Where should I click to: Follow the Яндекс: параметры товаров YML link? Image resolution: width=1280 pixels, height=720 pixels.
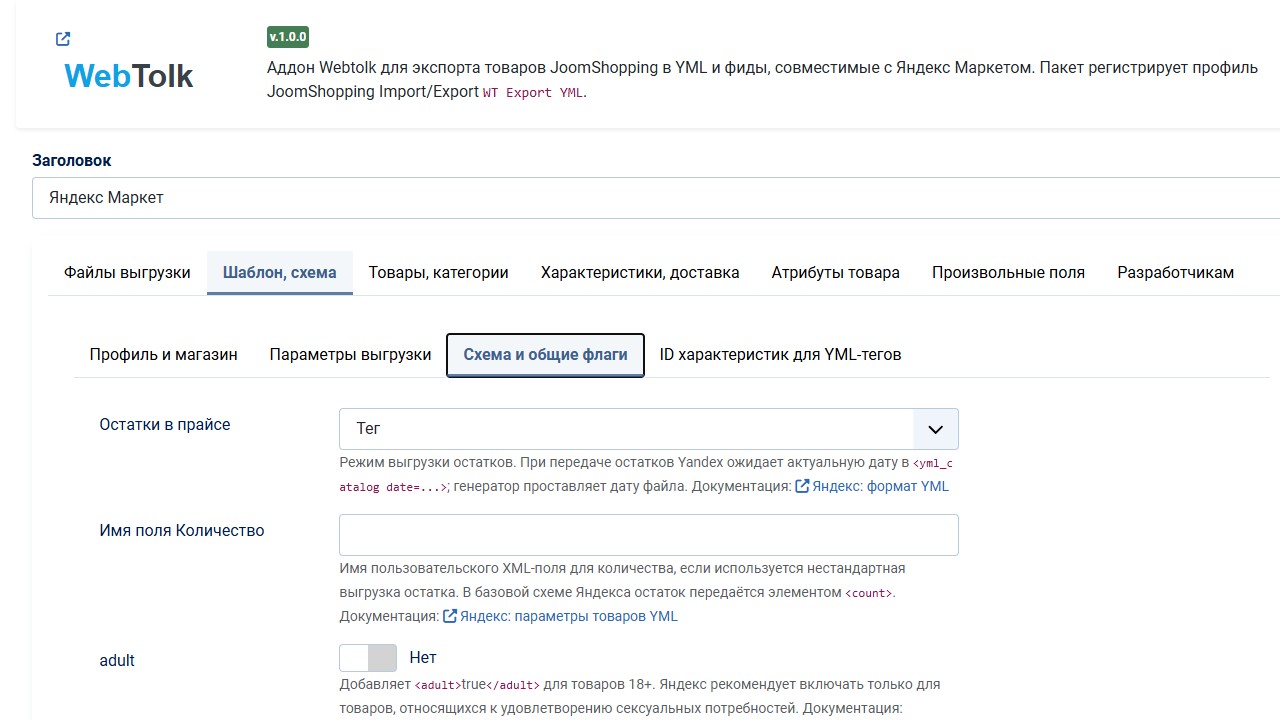click(x=569, y=616)
